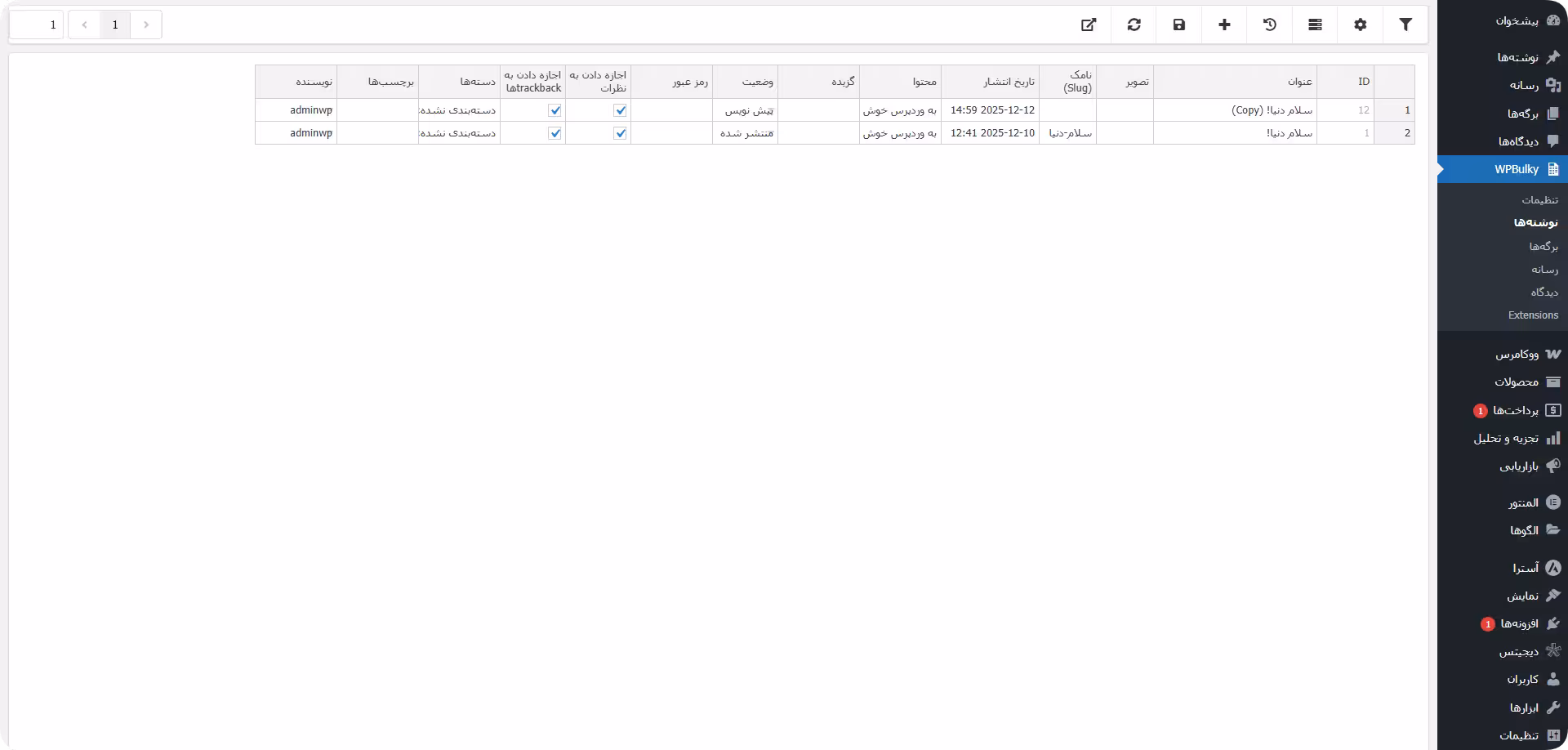1568x750 pixels.
Task: Open Extensions submenu under WPBulky
Action: (1533, 315)
